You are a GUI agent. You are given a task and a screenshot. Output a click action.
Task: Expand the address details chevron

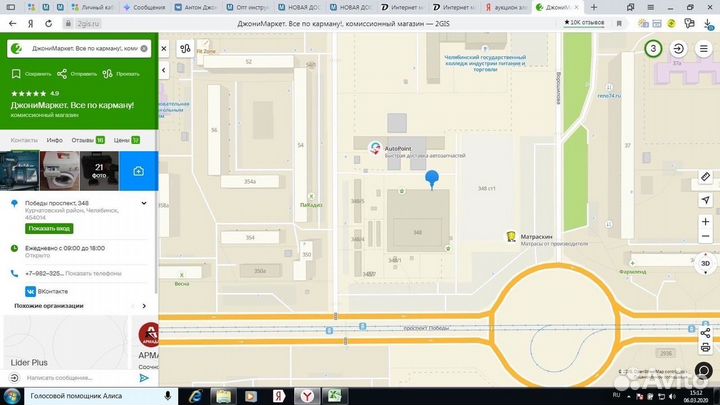146,203
